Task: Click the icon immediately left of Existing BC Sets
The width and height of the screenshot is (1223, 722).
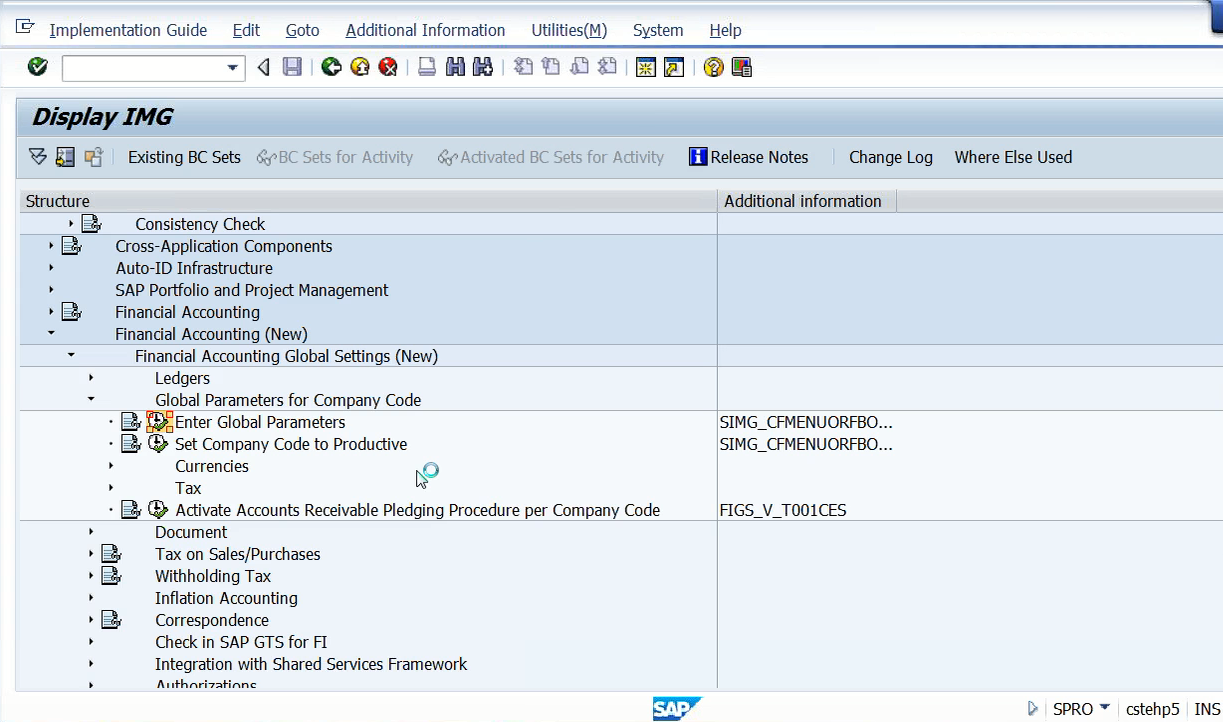Action: tap(94, 157)
